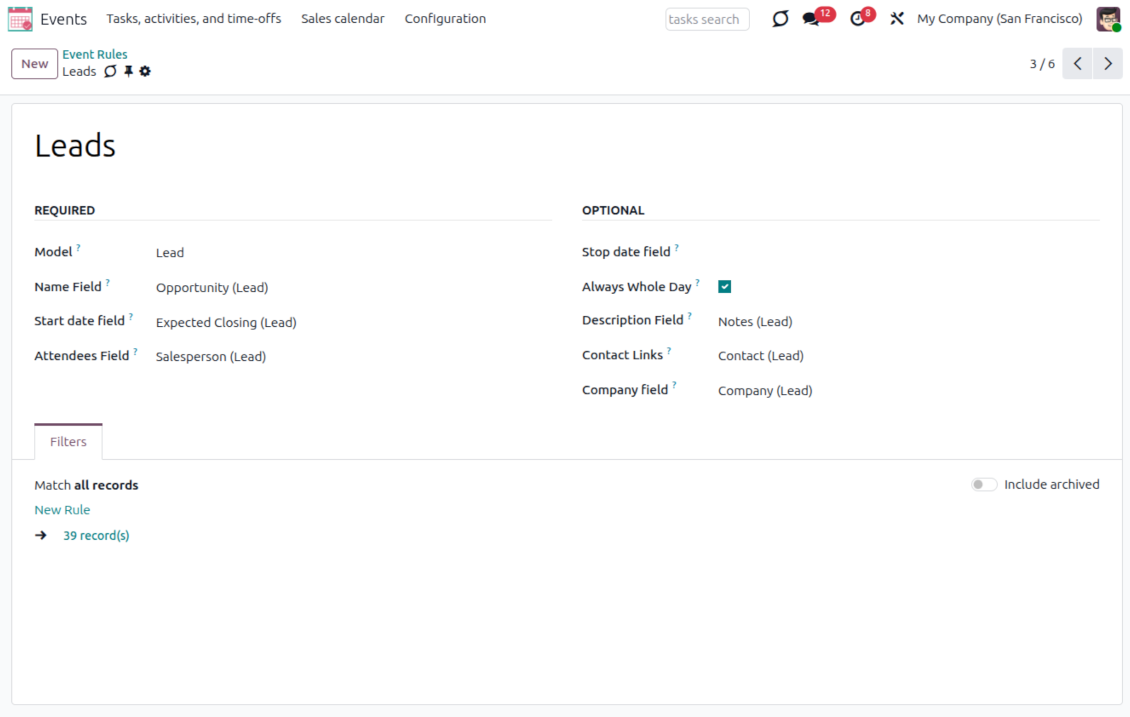The height and width of the screenshot is (717, 1130).
Task: Go to next record with right arrow
Action: tap(1107, 64)
